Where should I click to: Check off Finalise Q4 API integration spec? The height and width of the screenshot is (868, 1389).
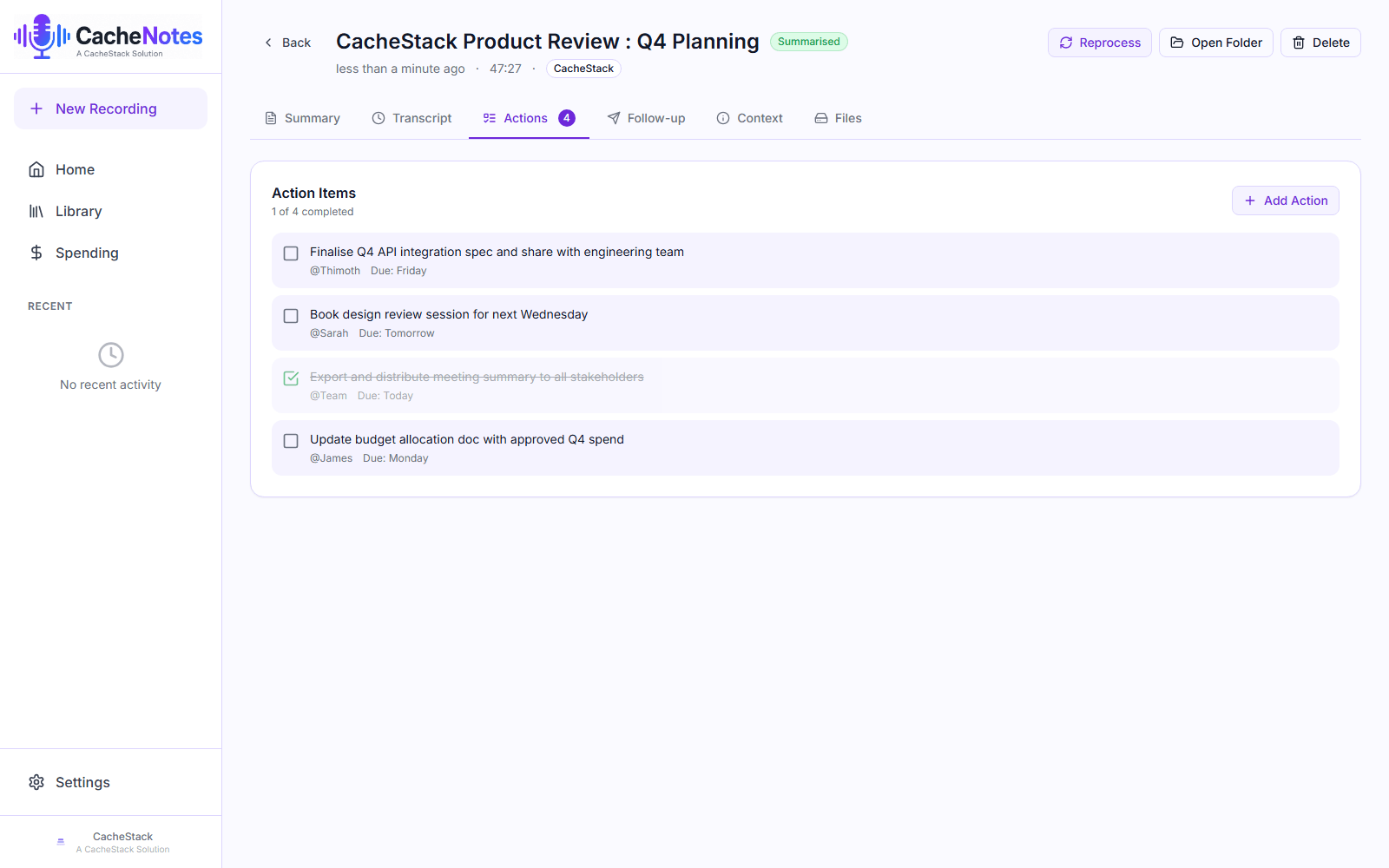(x=291, y=253)
